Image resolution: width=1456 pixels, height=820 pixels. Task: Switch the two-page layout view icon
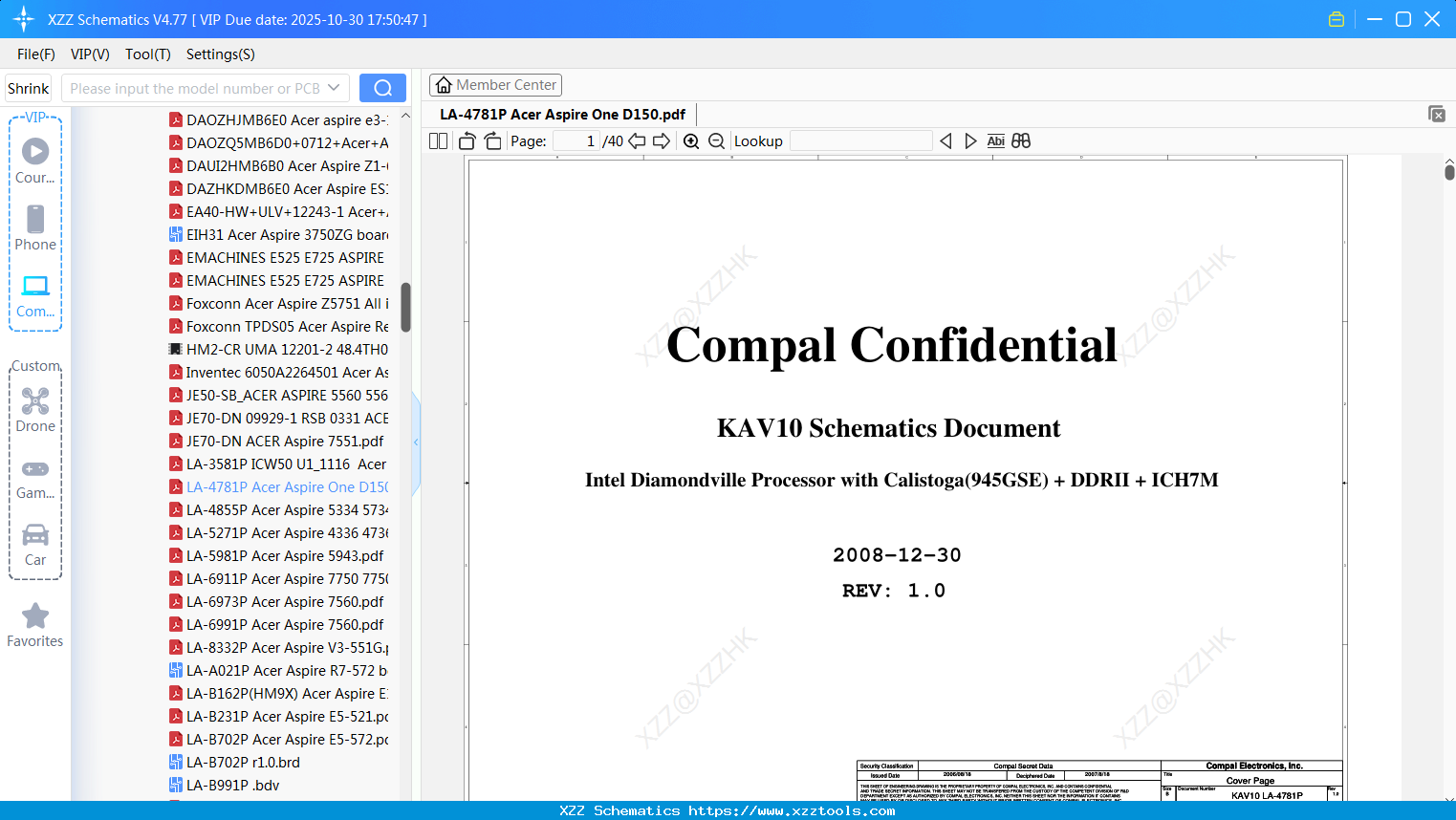coord(439,141)
